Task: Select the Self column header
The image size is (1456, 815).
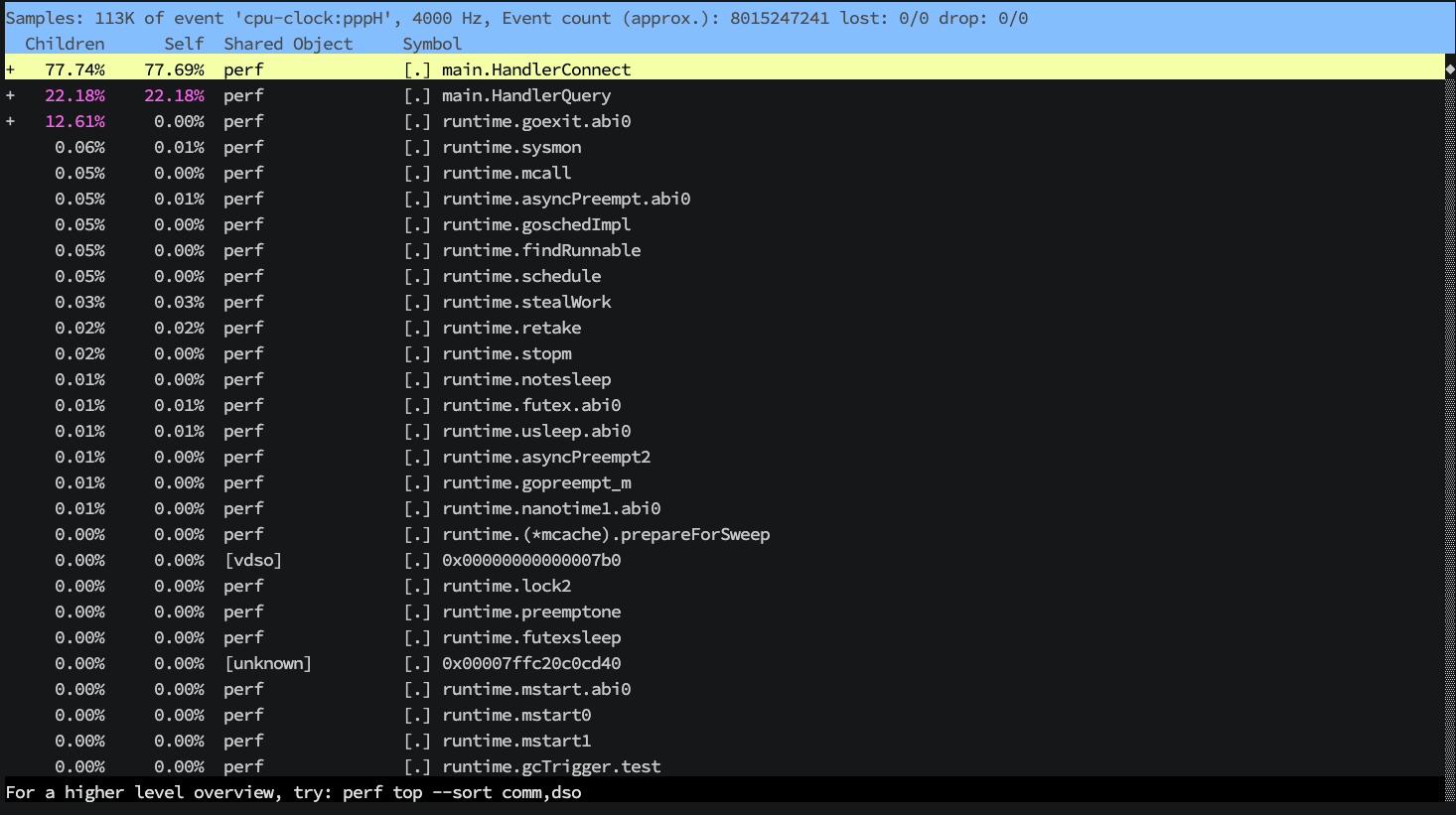Action: click(184, 44)
